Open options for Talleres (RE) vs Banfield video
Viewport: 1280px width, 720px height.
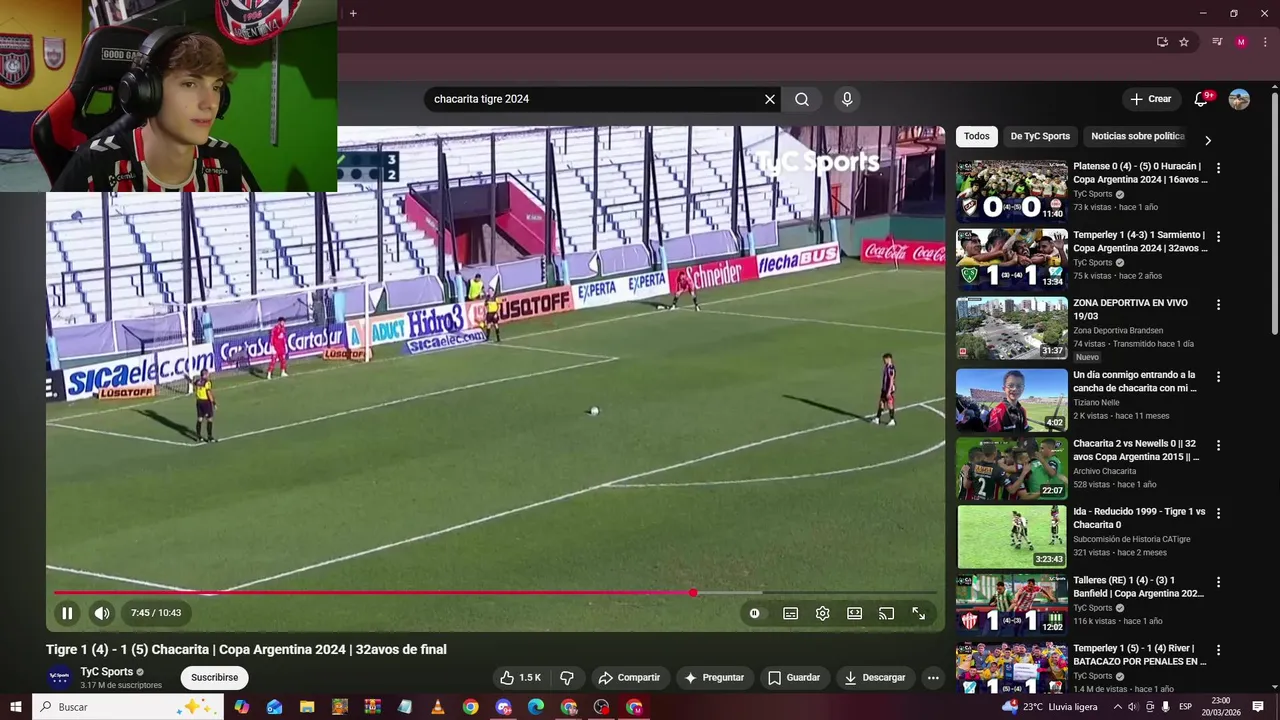(1218, 582)
